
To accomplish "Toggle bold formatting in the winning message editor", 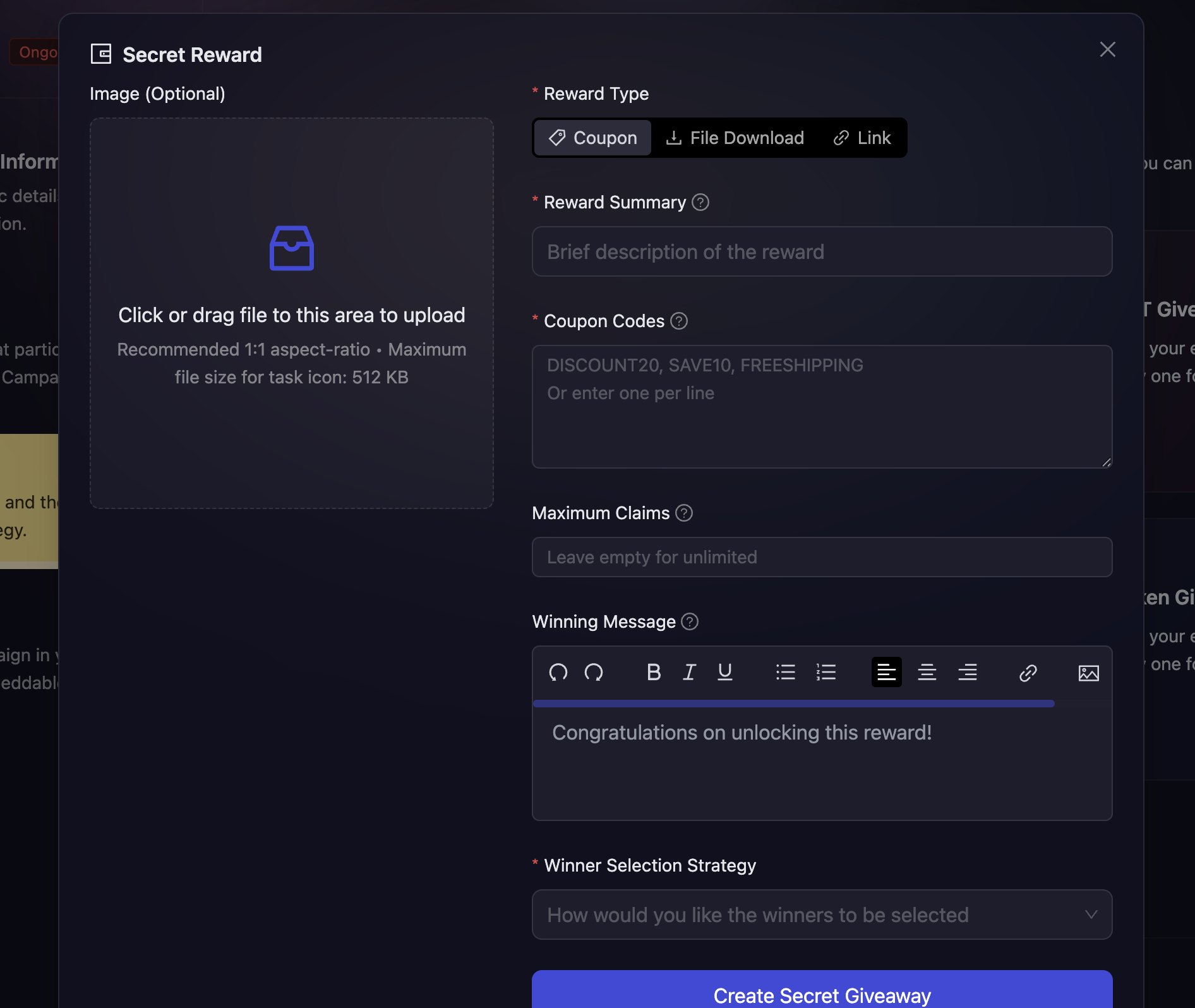I will [x=654, y=672].
